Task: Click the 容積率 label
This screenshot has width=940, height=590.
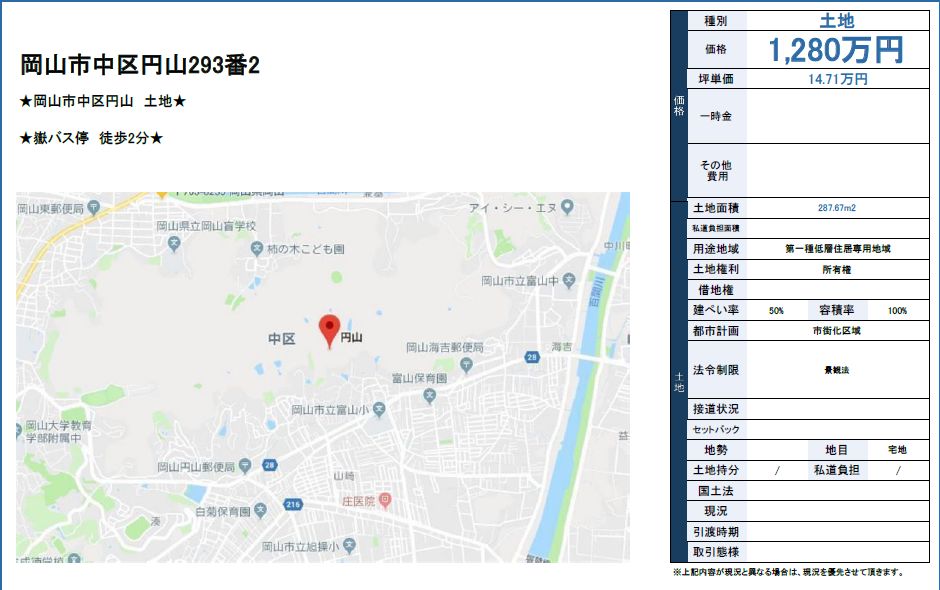Action: [x=837, y=310]
